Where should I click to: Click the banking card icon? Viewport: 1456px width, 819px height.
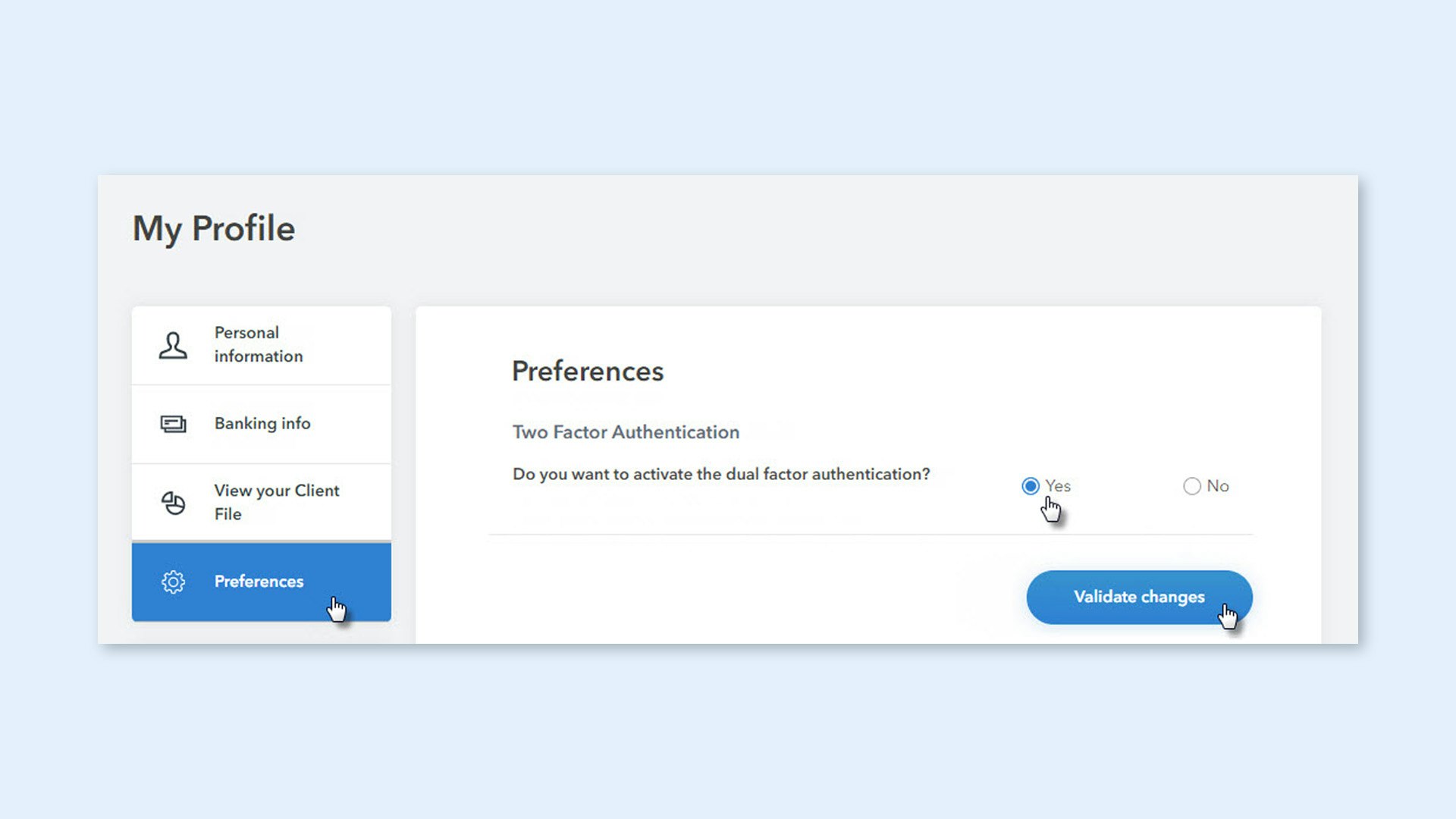click(x=173, y=424)
